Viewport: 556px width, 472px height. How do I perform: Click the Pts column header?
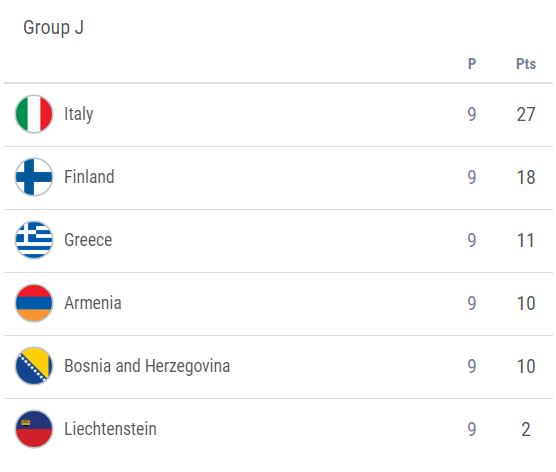[526, 64]
